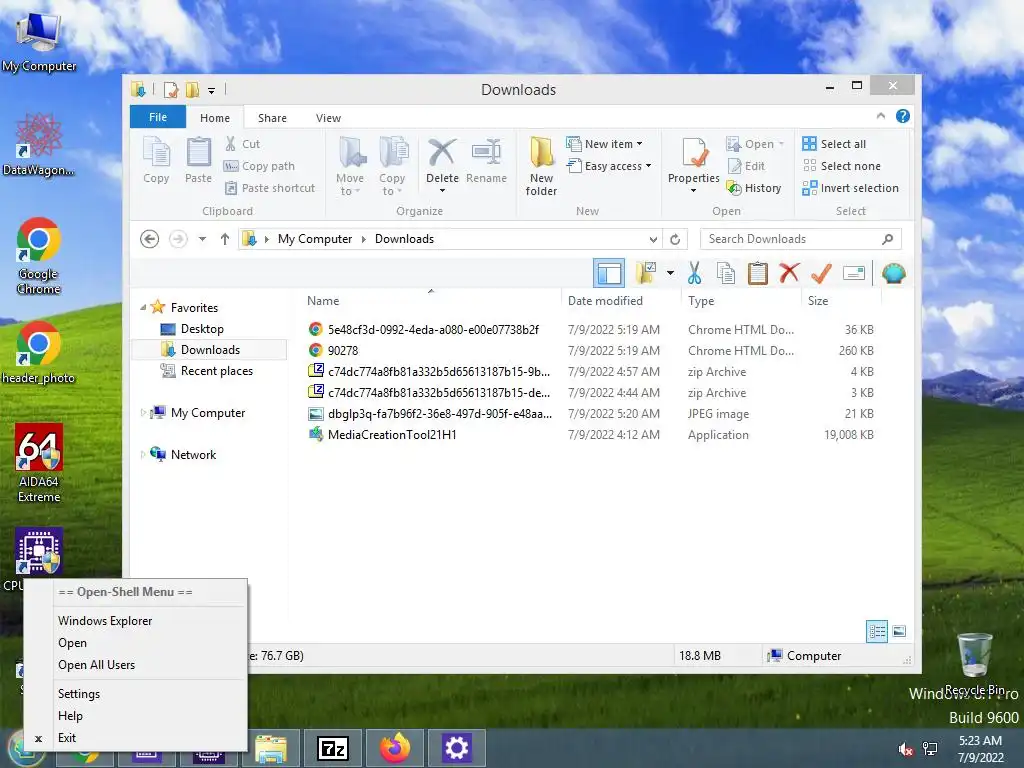Select the Recycle Bin desktop icon
The image size is (1024, 768).
click(975, 664)
